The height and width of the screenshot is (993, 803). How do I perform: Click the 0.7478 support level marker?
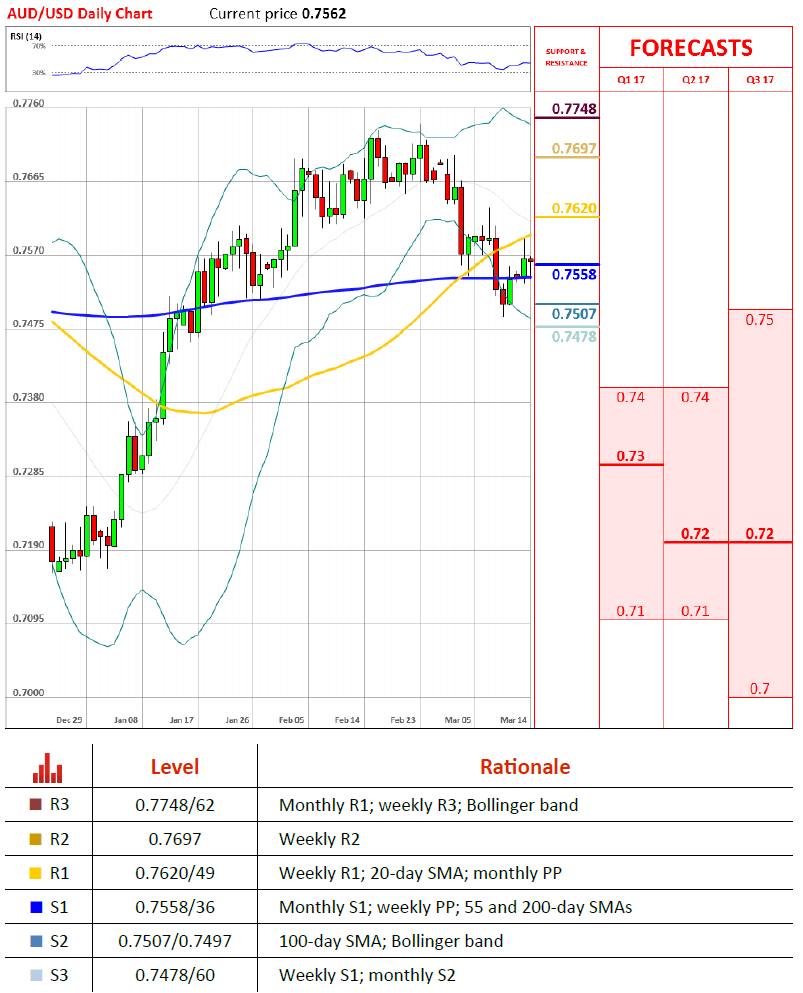coord(574,336)
